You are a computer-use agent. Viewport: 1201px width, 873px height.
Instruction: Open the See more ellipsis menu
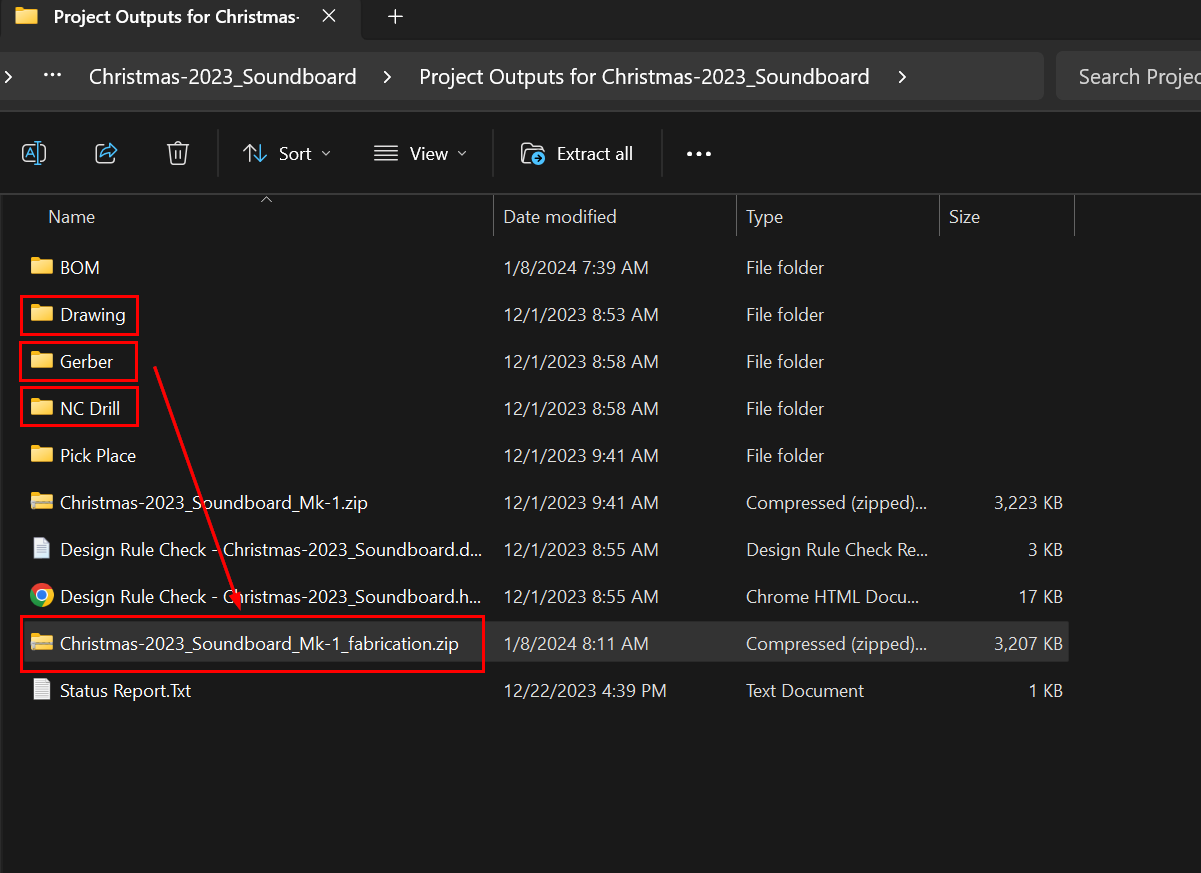pos(699,154)
